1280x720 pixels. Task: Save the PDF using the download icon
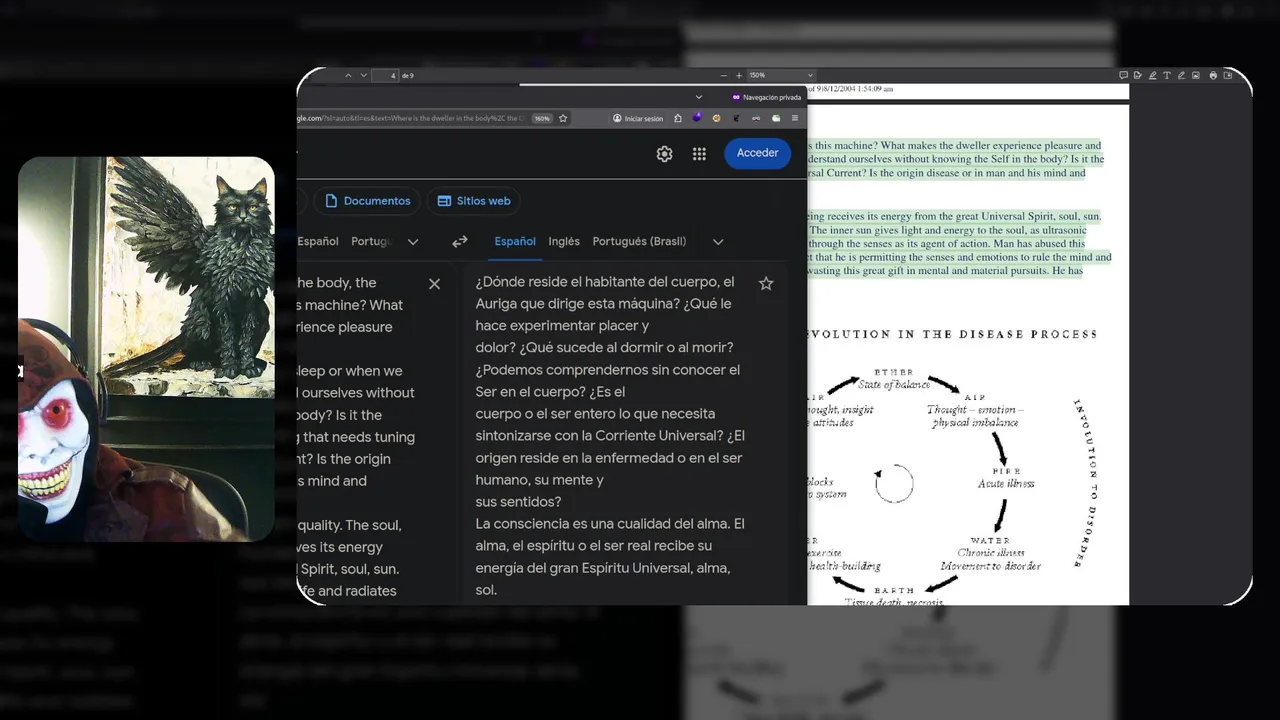[1228, 75]
